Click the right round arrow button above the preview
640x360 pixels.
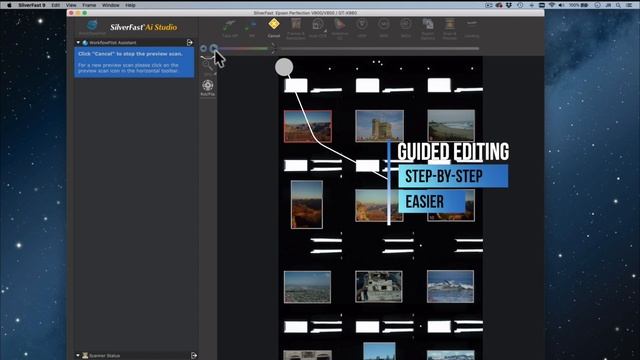(213, 49)
